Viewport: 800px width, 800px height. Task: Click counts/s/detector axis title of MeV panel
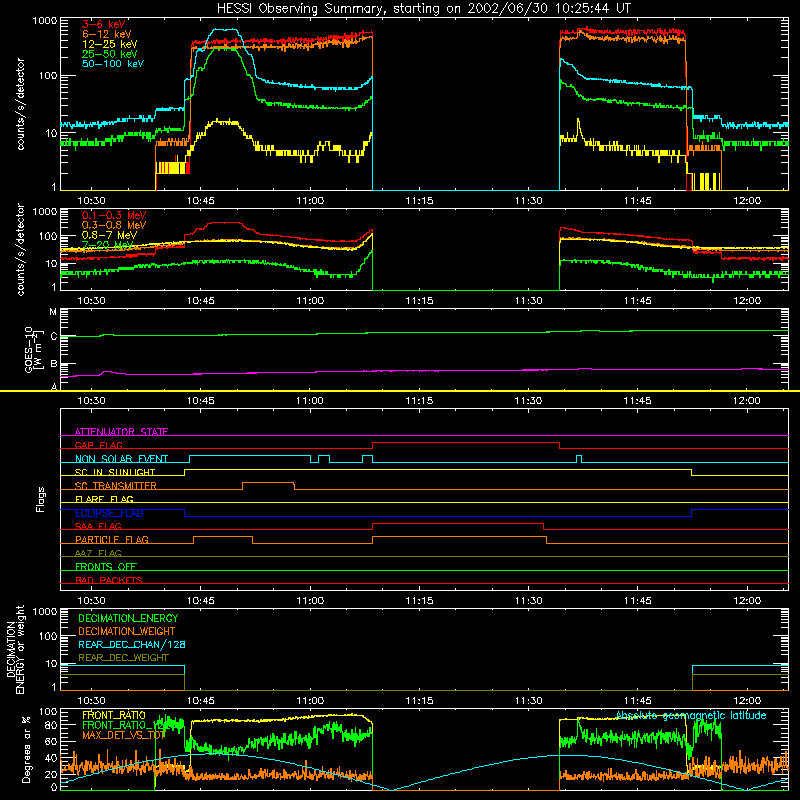20,249
